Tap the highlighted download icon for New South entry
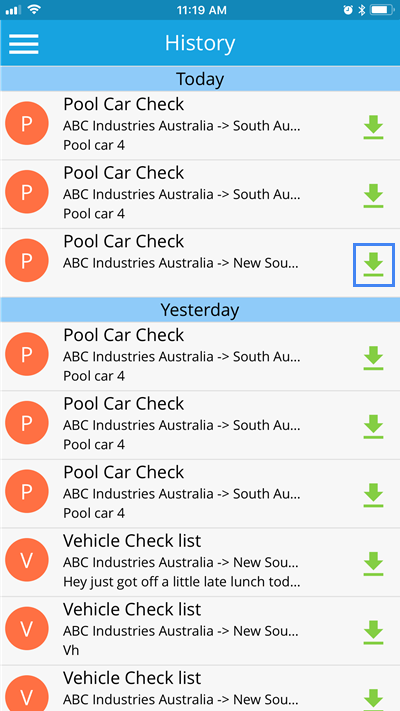400x711 pixels. 374,265
